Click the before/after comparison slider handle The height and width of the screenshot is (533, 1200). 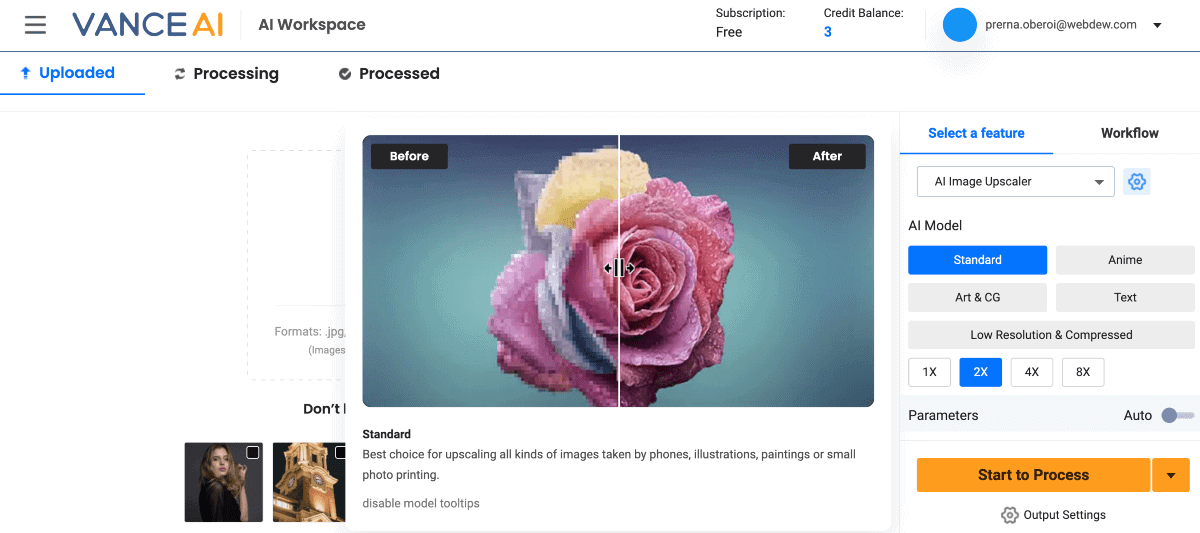click(x=619, y=268)
